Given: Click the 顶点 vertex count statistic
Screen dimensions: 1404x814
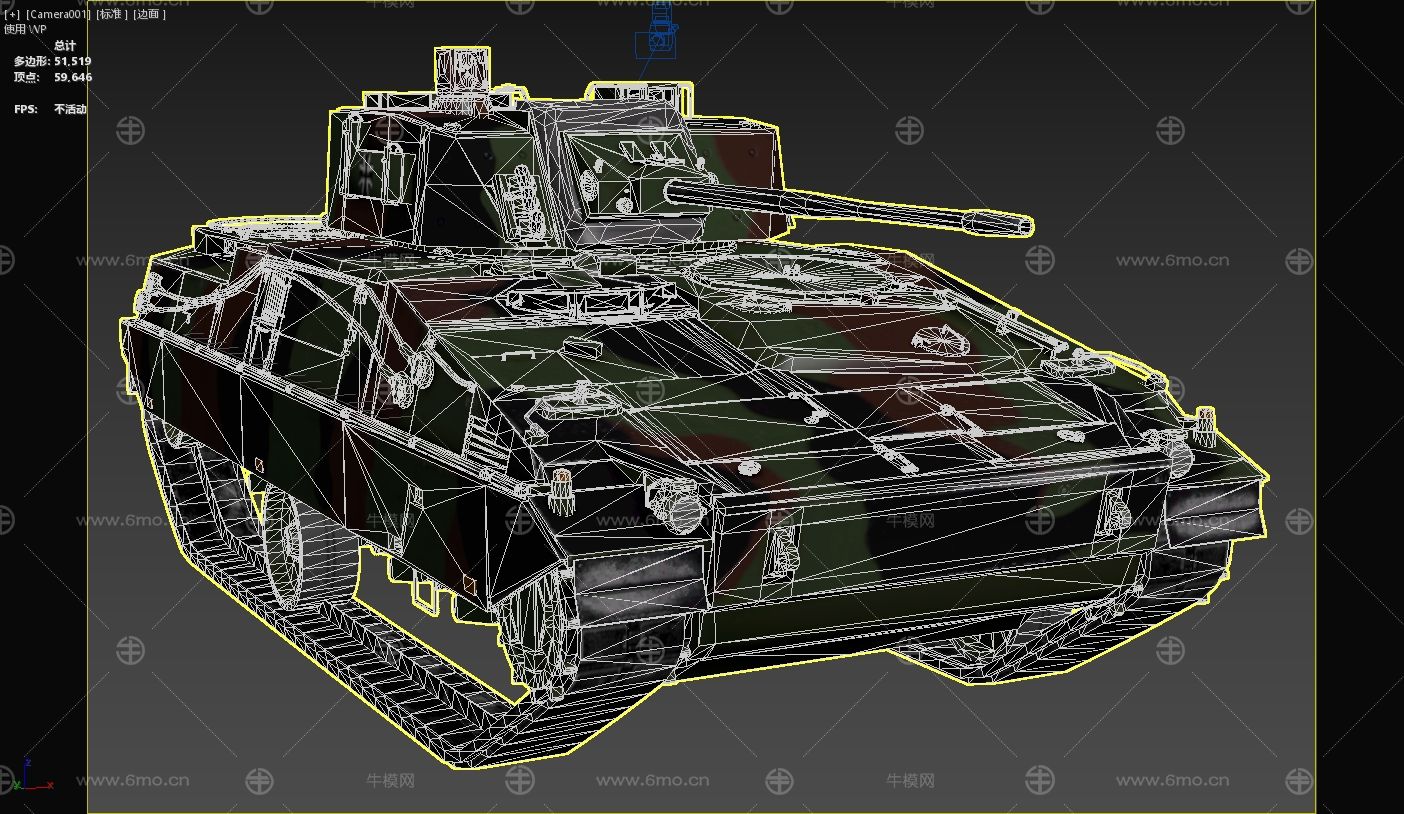Looking at the screenshot, I should click(x=52, y=77).
